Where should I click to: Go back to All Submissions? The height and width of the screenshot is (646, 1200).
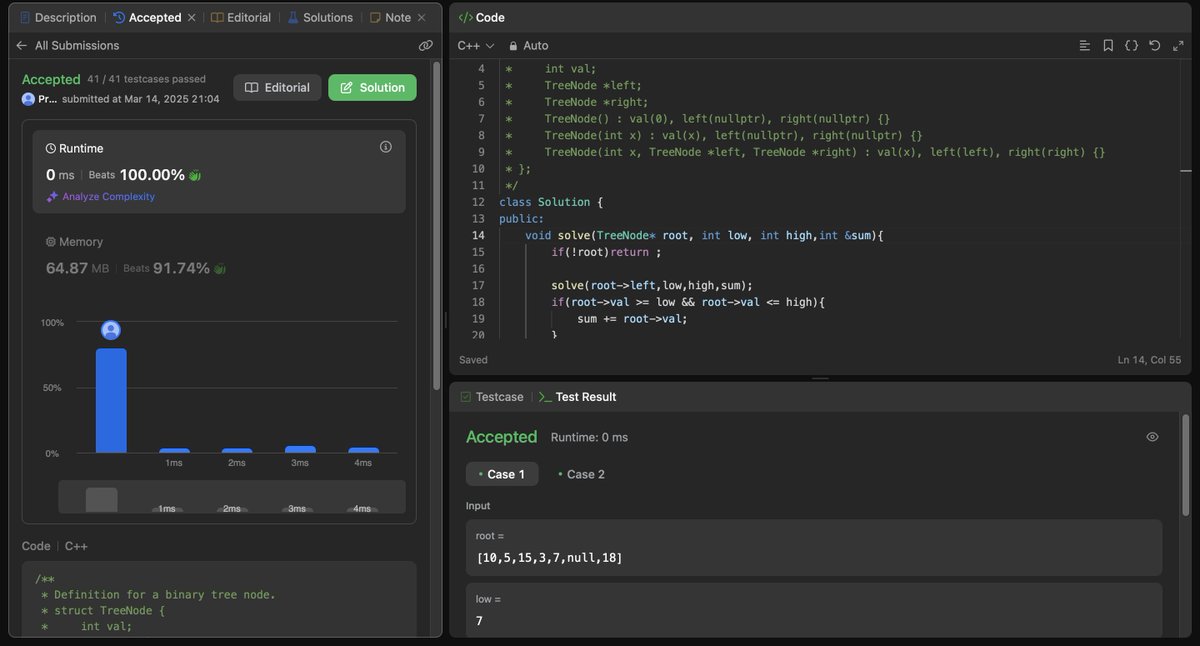coord(77,45)
